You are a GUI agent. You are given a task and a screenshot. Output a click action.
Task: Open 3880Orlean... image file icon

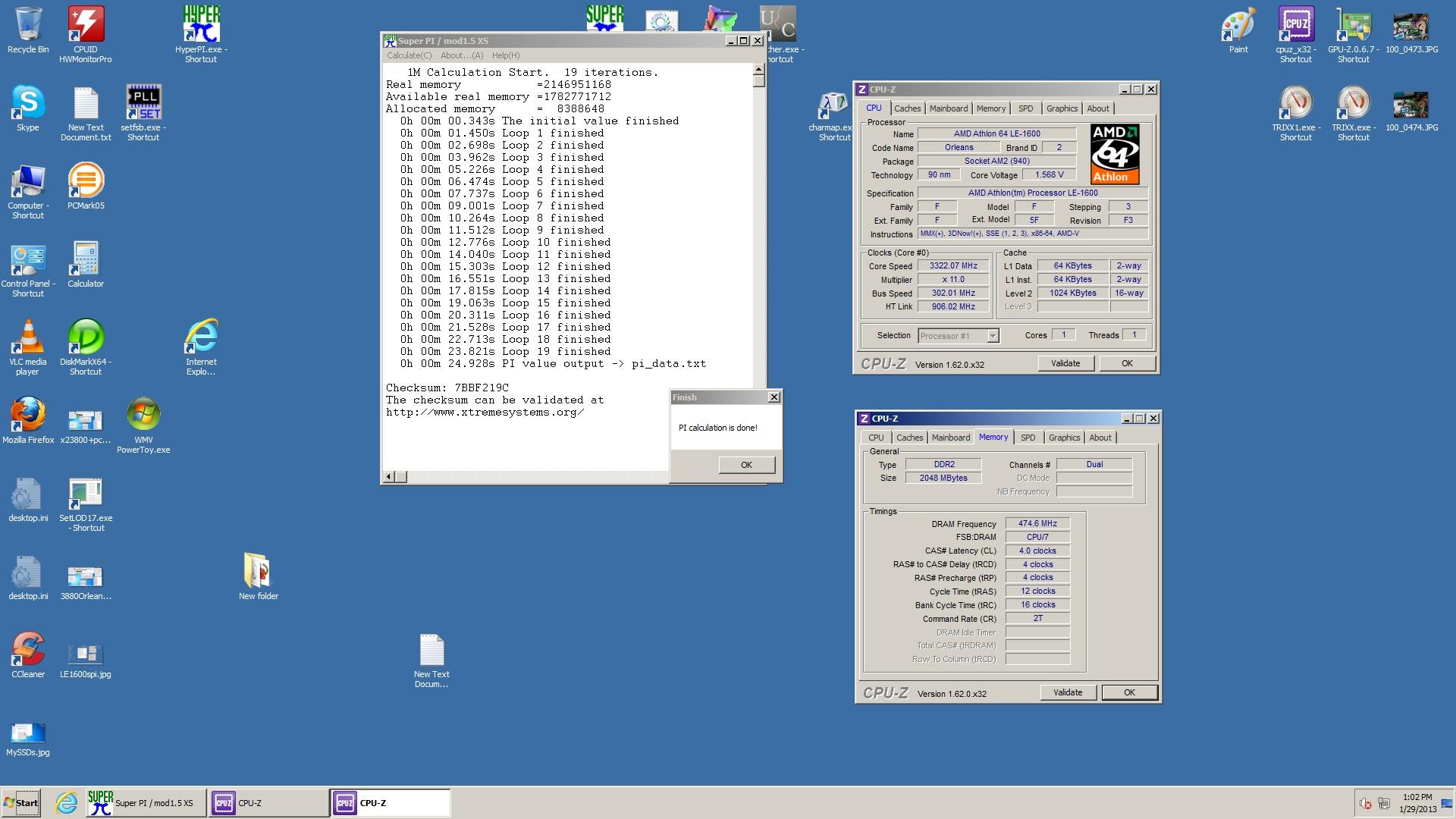tap(86, 581)
